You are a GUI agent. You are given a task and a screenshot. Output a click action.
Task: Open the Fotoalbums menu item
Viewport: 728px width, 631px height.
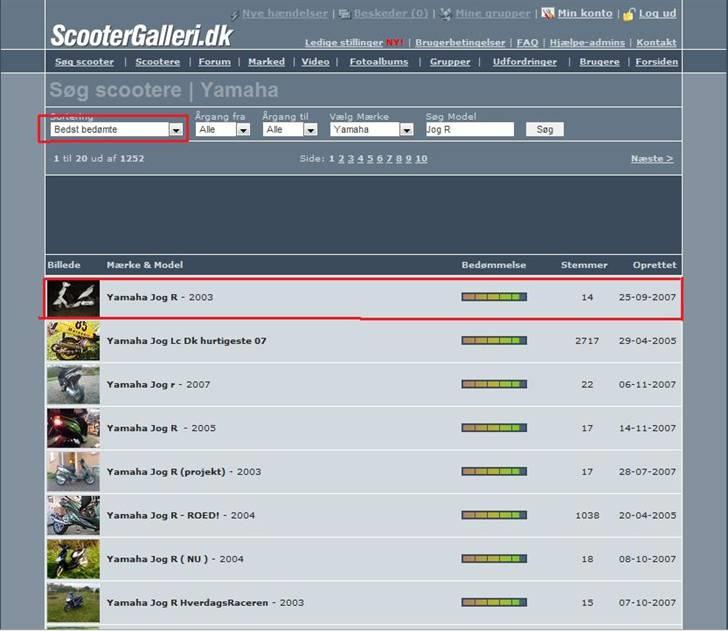(379, 62)
